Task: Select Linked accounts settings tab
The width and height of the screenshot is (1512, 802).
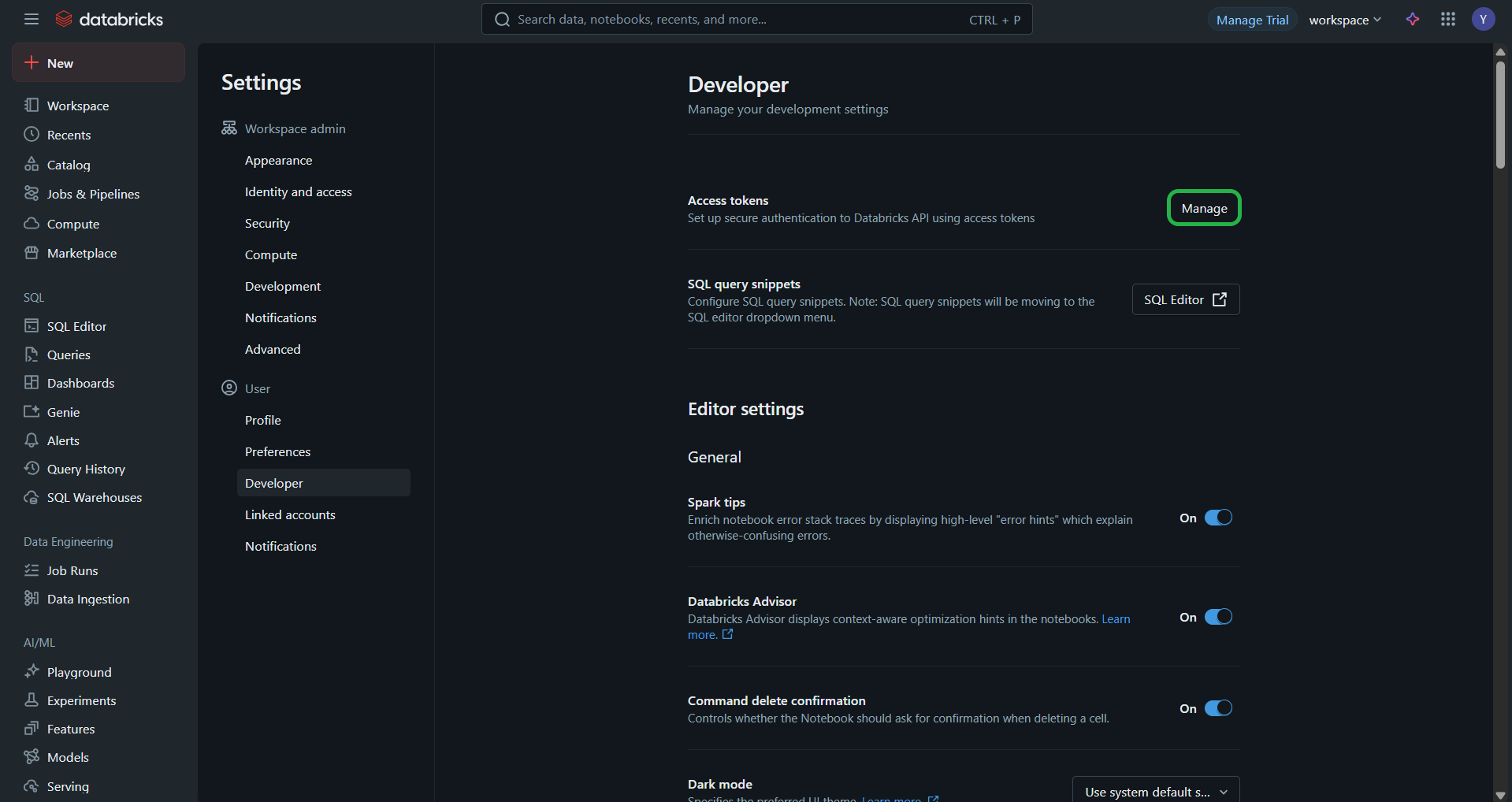Action: 290,514
